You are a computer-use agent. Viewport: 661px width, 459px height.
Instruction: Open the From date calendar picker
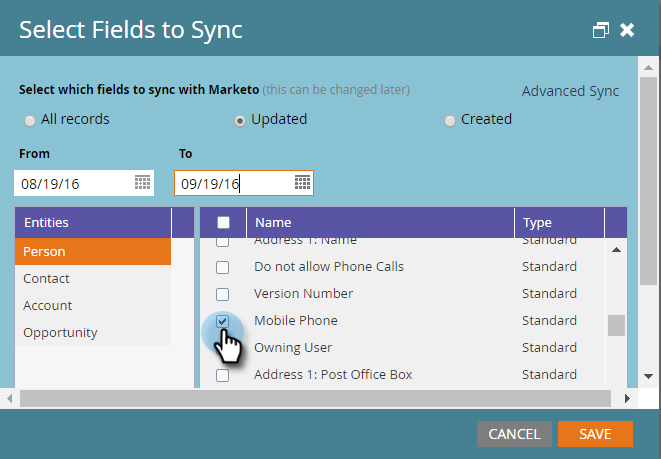[142, 183]
